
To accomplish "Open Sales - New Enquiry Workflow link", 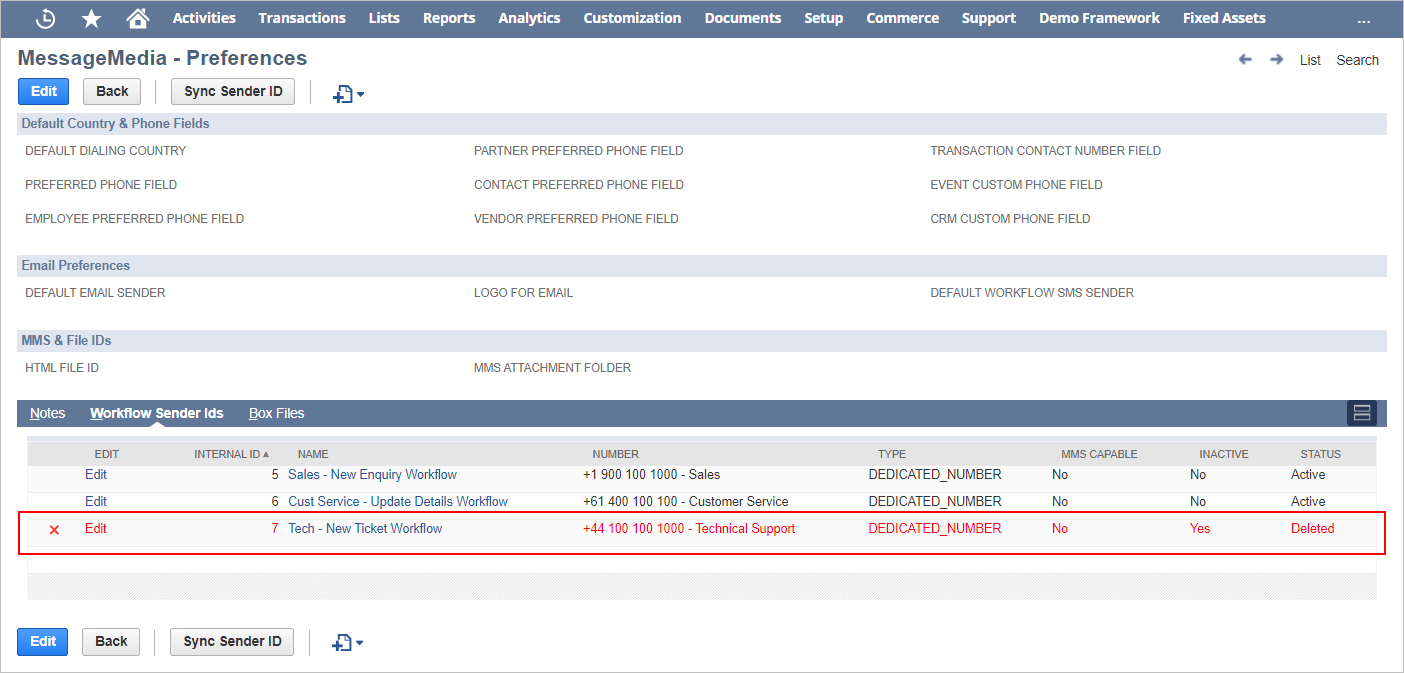I will pyautogui.click(x=372, y=475).
